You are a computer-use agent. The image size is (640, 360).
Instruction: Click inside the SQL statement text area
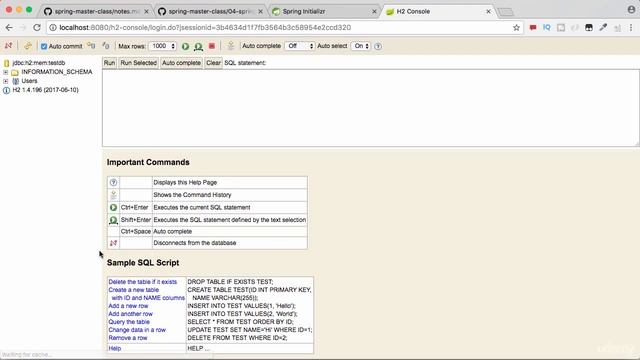coord(370,108)
